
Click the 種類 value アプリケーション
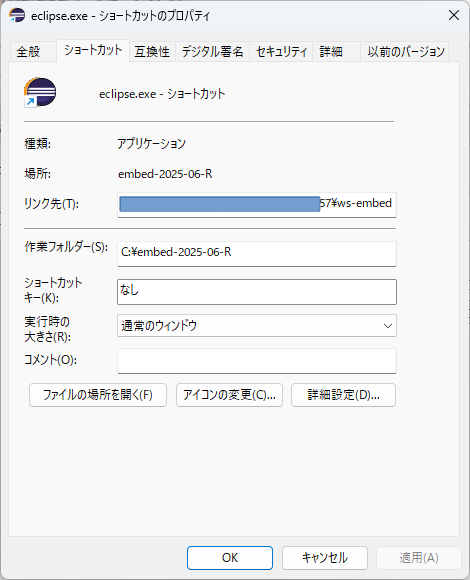(151, 144)
